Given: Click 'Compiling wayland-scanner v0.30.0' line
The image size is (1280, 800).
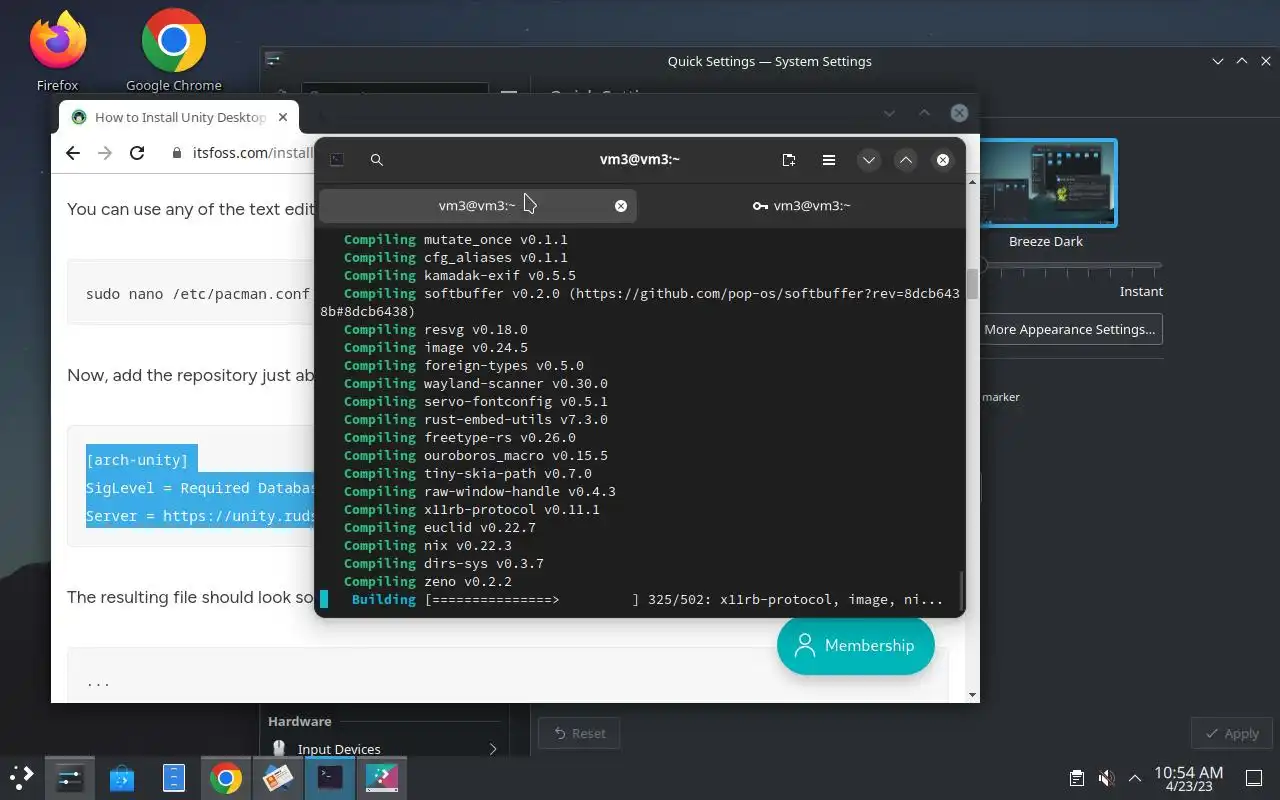Looking at the screenshot, I should point(476,383).
